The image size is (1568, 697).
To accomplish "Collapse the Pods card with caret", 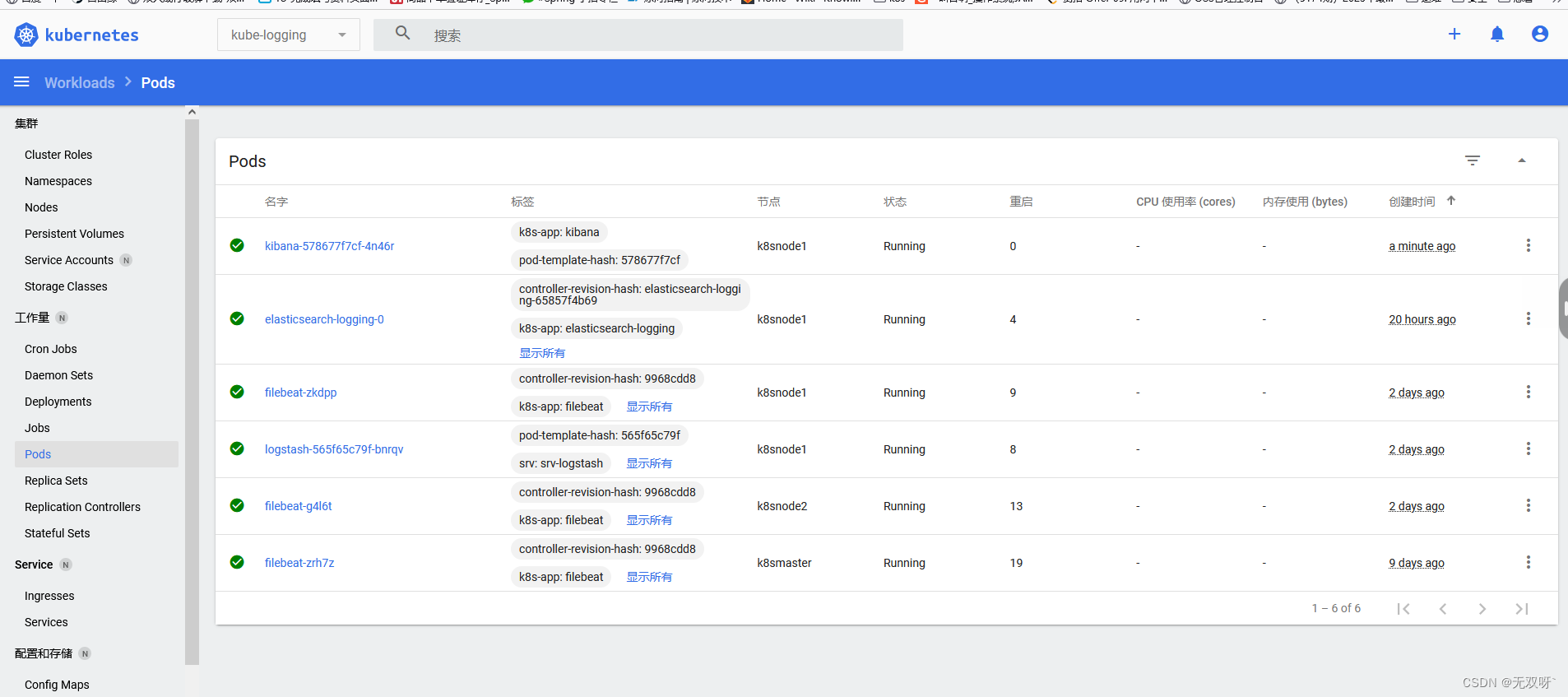I will pyautogui.click(x=1522, y=160).
